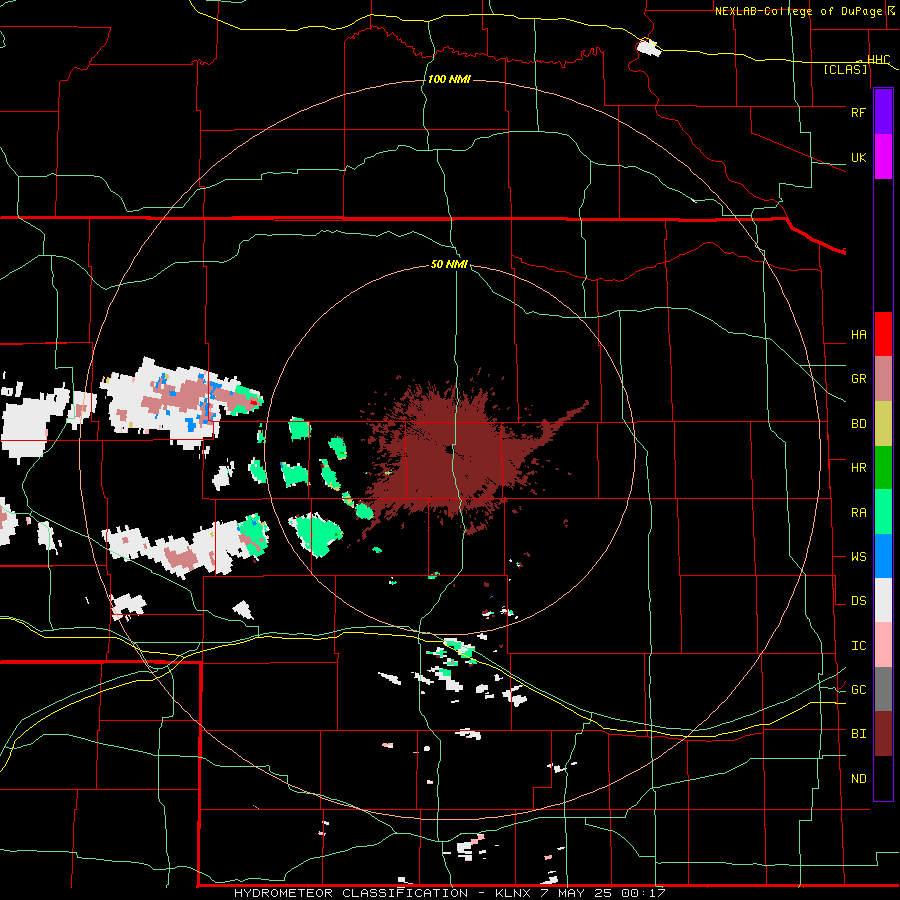900x900 pixels.
Task: Select the 'BD' legend label
Action: [x=858, y=424]
